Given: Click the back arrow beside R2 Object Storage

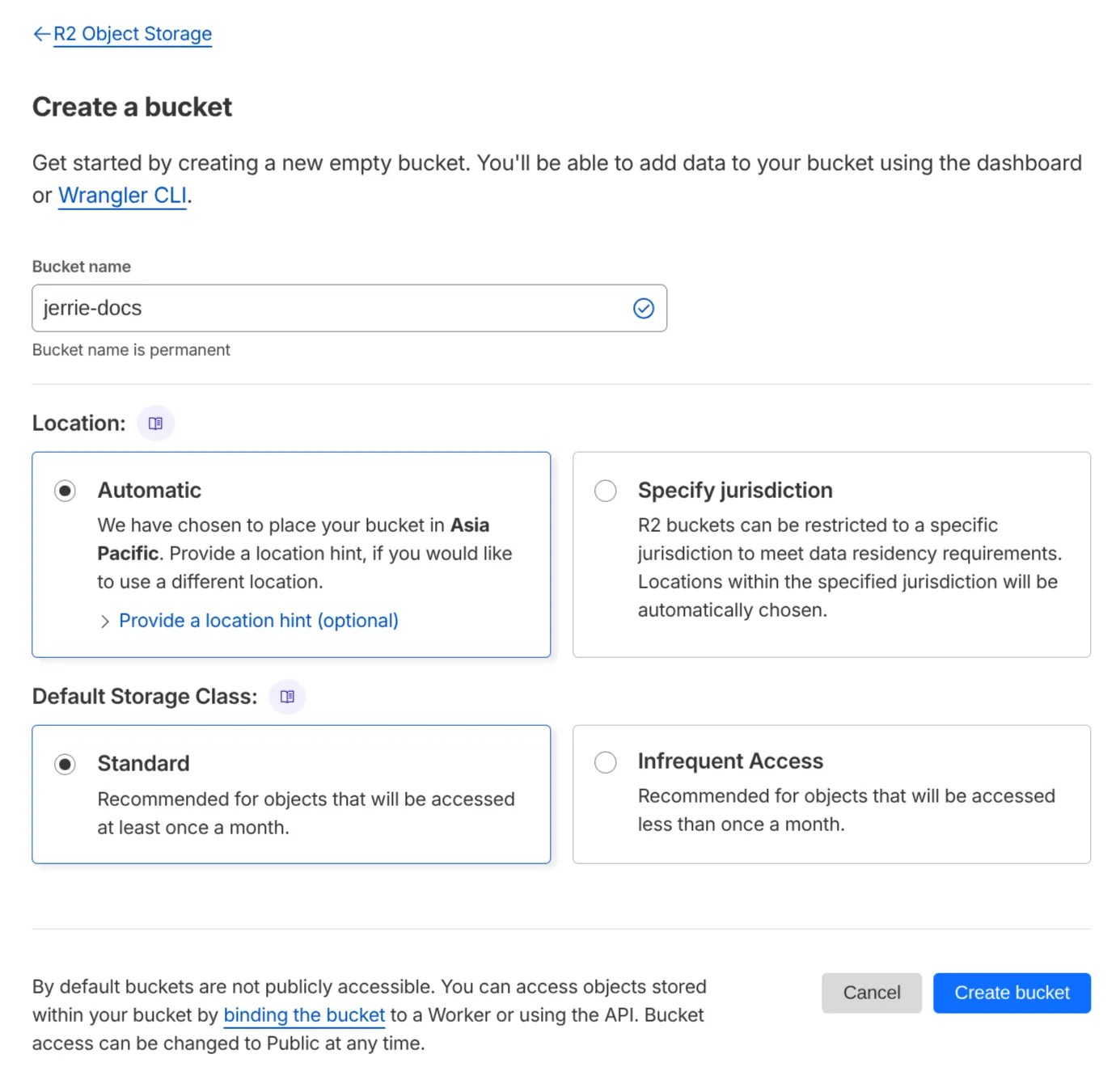Looking at the screenshot, I should tap(40, 33).
